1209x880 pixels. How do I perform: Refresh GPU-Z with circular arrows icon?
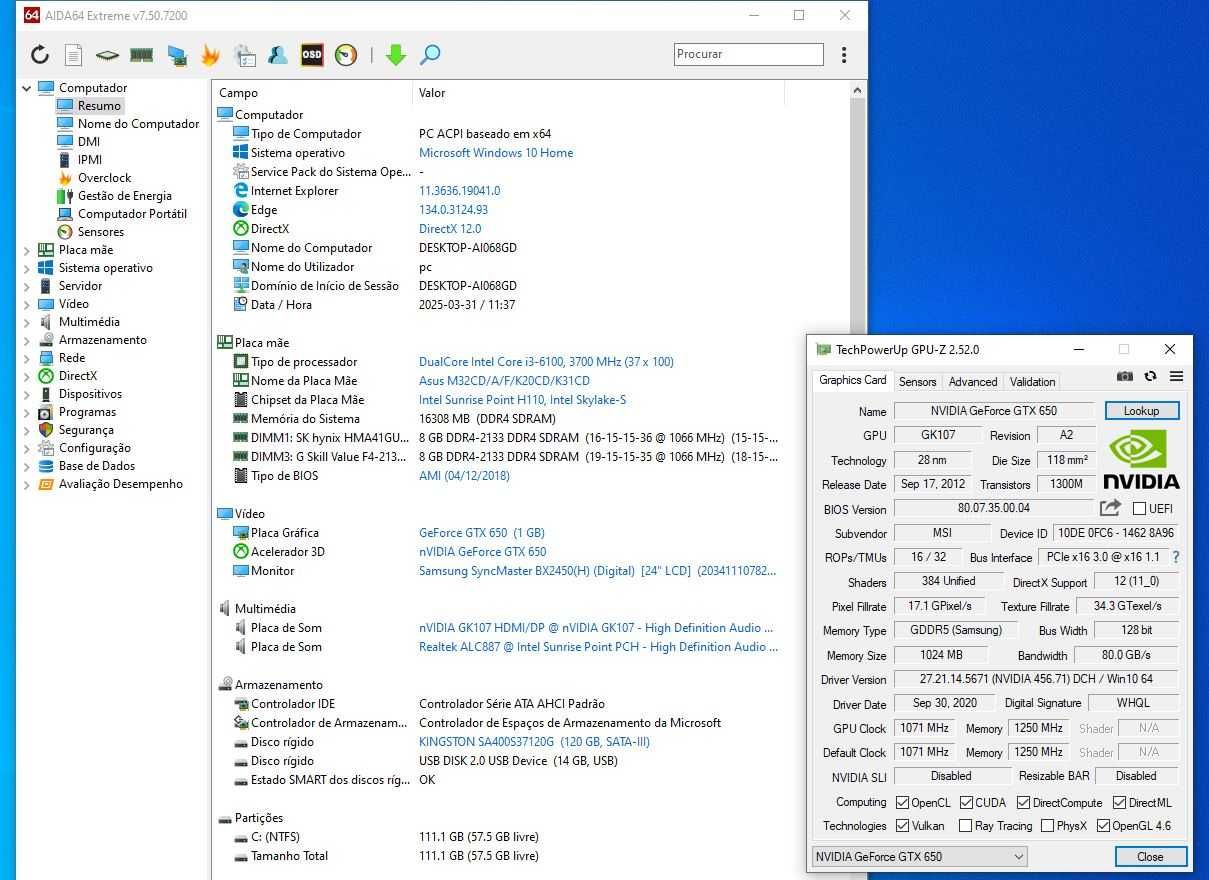[x=1150, y=376]
